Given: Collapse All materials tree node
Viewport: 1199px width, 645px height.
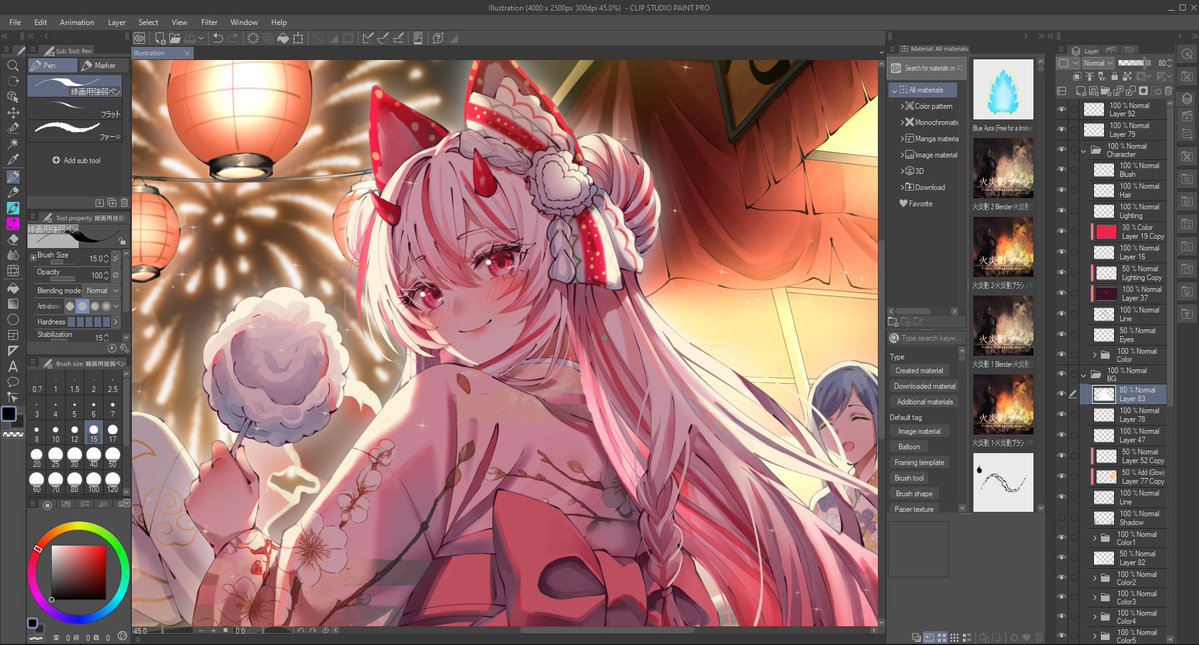Looking at the screenshot, I should (x=894, y=90).
